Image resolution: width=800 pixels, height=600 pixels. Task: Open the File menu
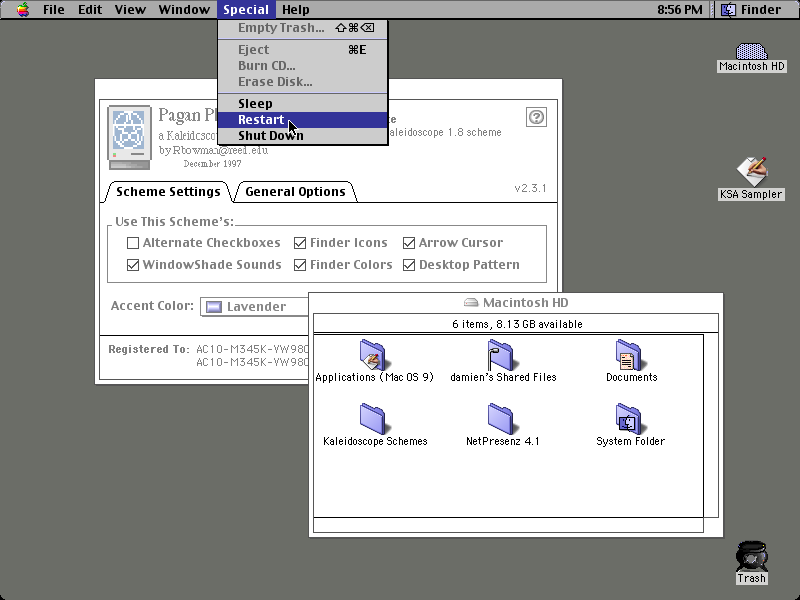(54, 9)
